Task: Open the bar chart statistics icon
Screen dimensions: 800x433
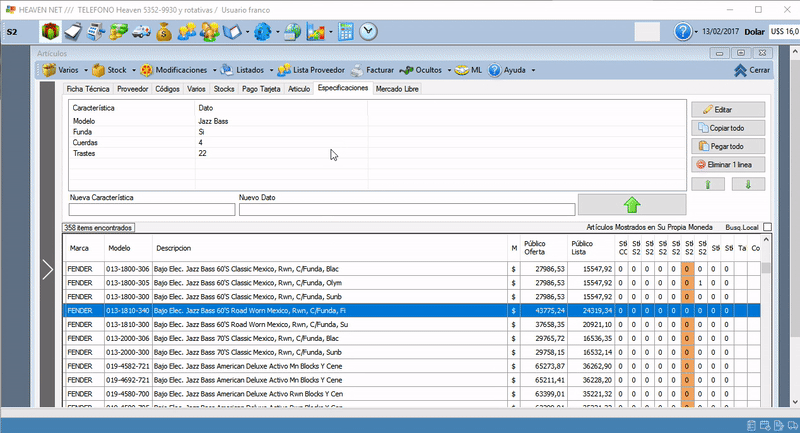Action: click(x=316, y=32)
